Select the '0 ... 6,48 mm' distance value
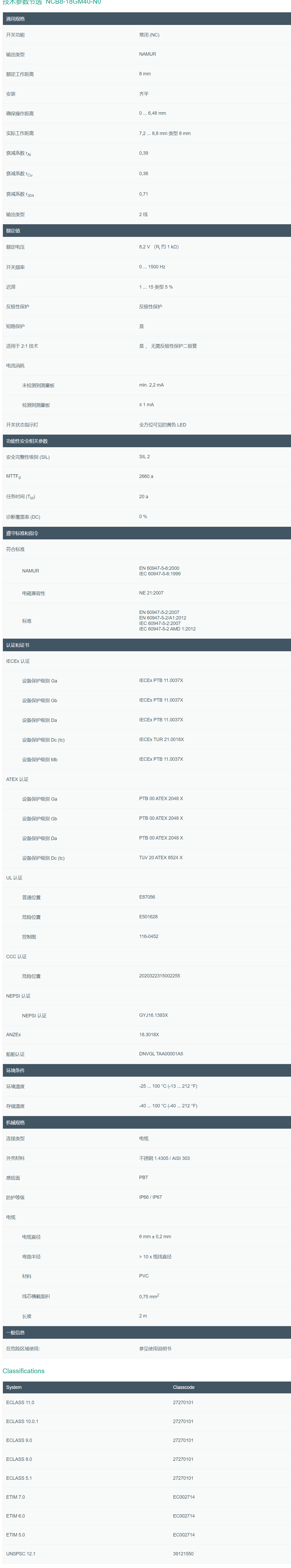Viewport: 291px width, 1568px height. [152, 113]
